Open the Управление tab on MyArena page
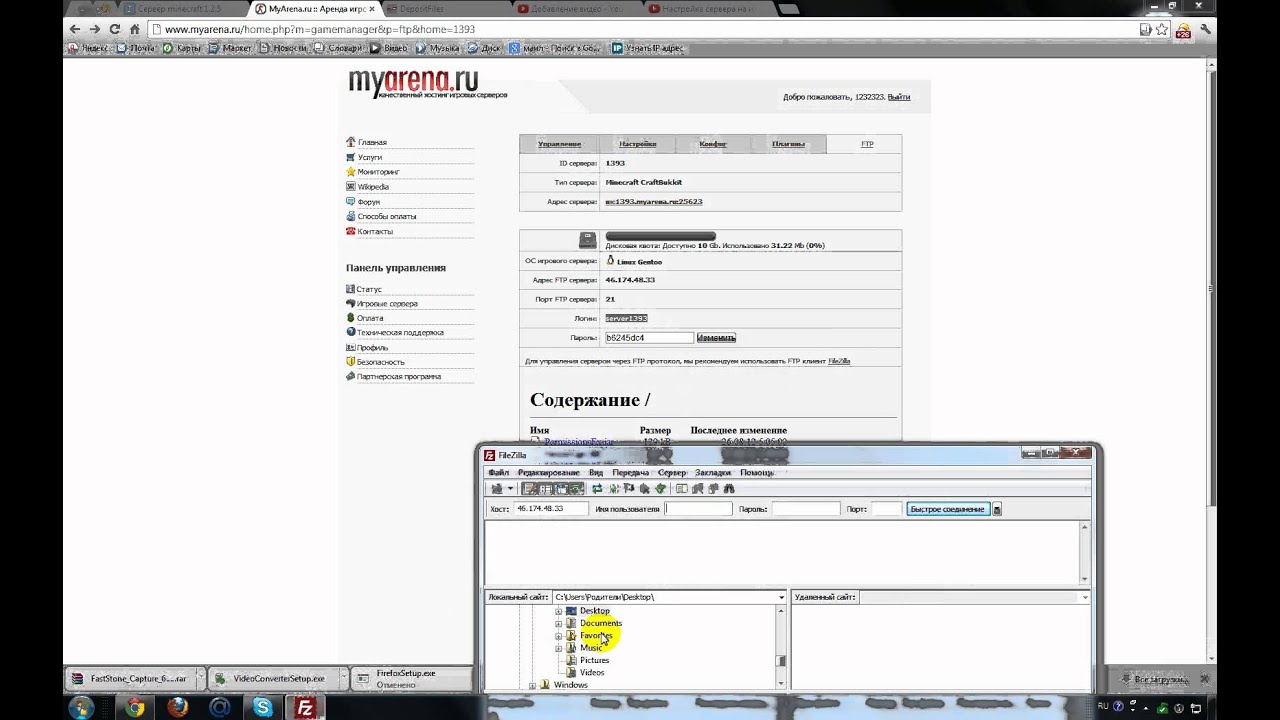Screen dimensions: 1280x720 click(559, 144)
